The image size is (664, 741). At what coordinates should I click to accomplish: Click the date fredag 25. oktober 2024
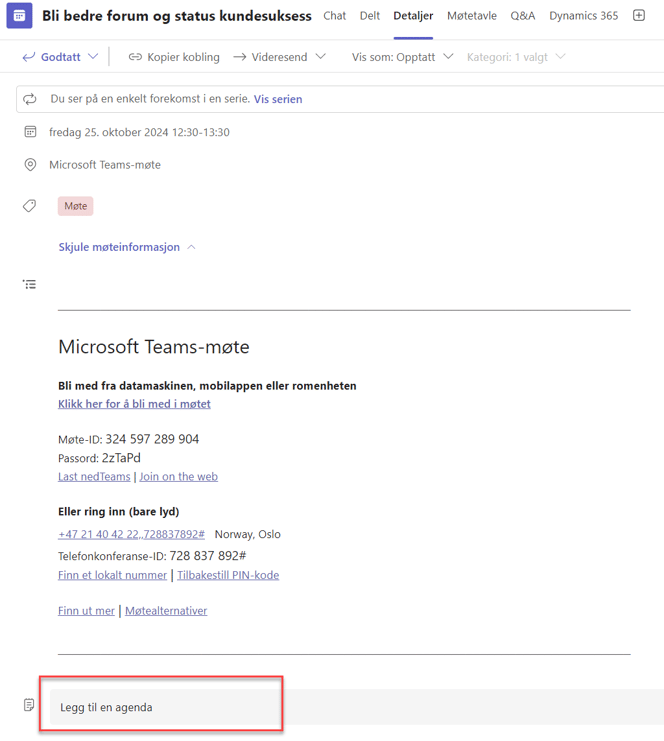[x=139, y=132]
